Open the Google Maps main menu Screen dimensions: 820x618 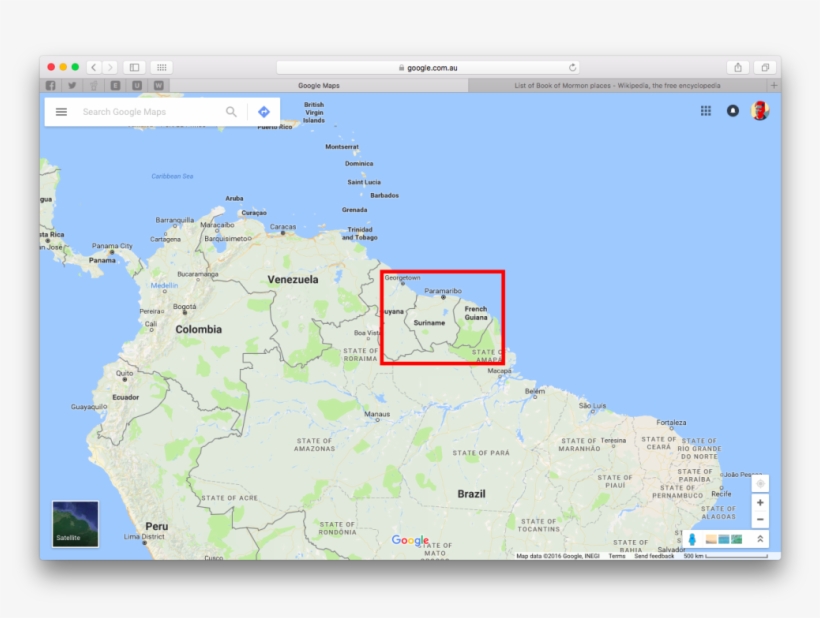tap(61, 111)
